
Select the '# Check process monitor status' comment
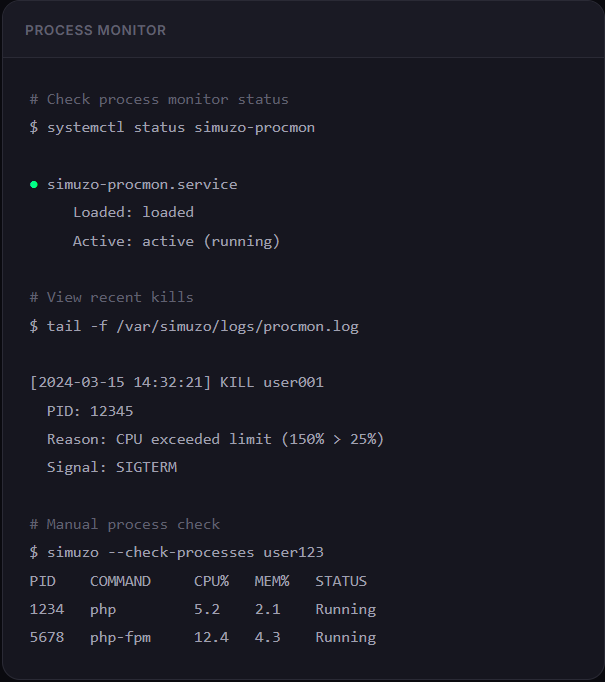pyautogui.click(x=159, y=100)
